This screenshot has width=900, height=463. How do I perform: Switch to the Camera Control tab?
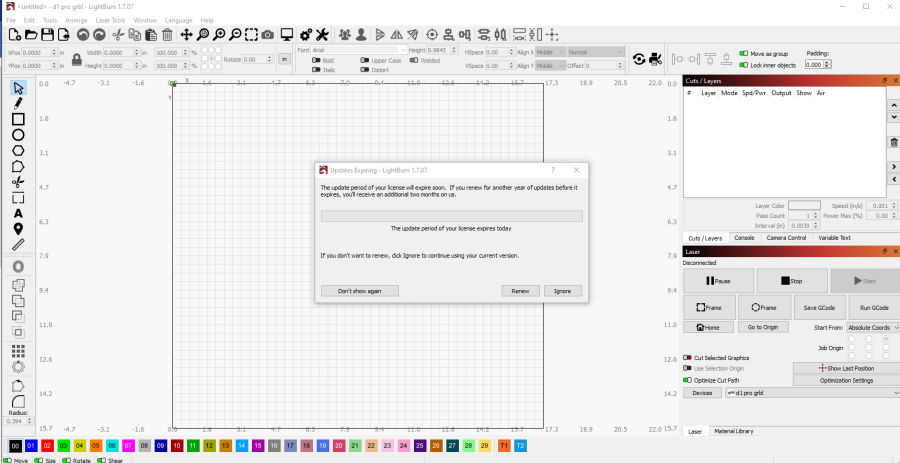click(x=786, y=238)
